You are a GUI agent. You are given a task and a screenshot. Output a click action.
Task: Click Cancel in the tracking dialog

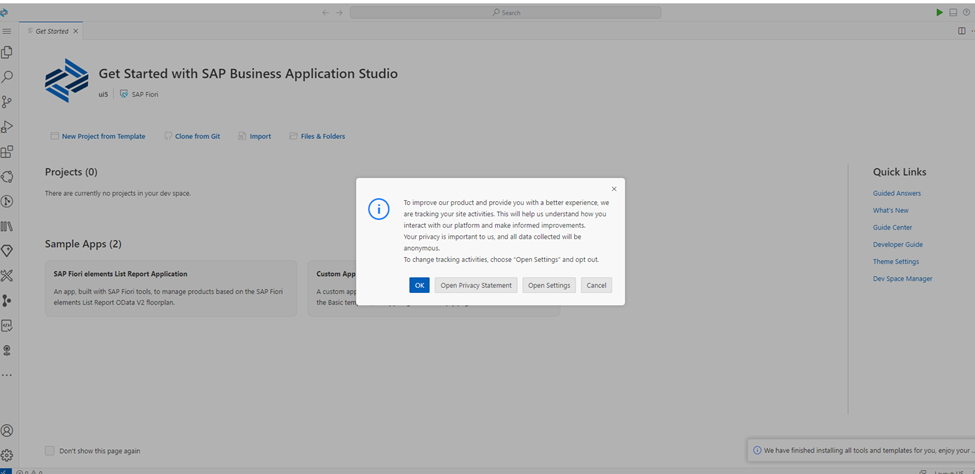coord(596,285)
